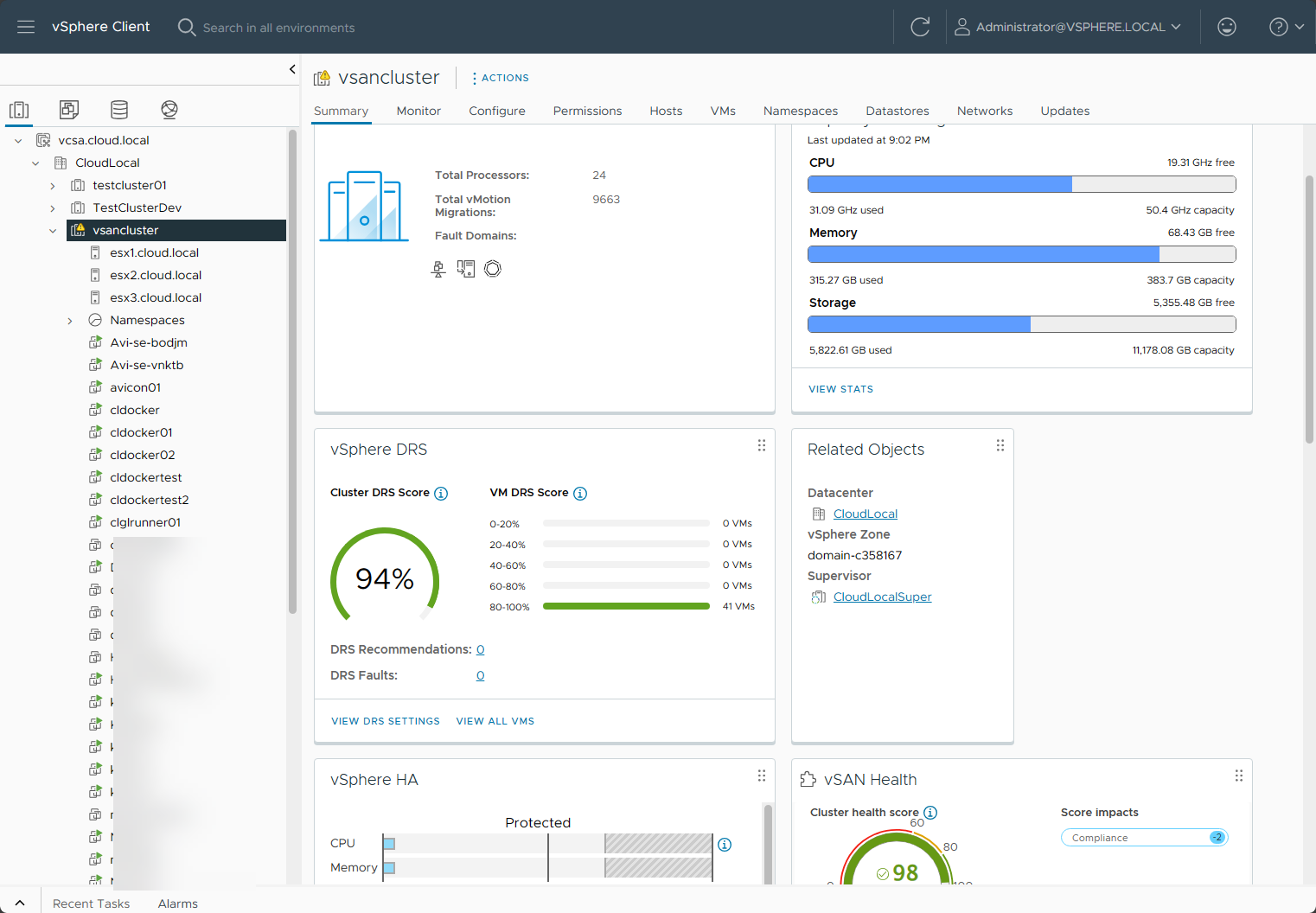Open the Datastores tab
1316x913 pixels.
[897, 111]
